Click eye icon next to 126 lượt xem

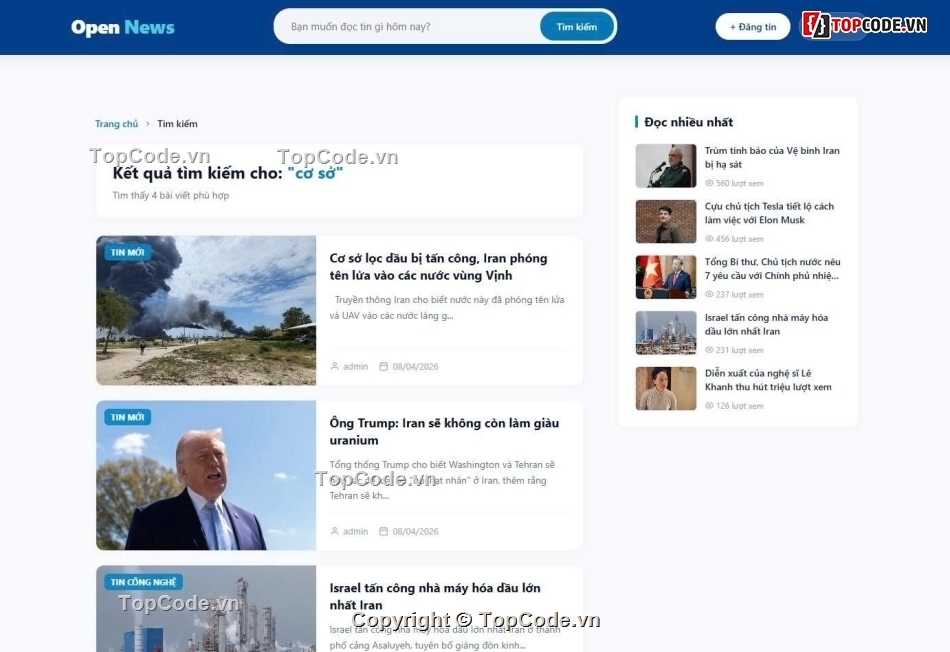pyautogui.click(x=709, y=406)
